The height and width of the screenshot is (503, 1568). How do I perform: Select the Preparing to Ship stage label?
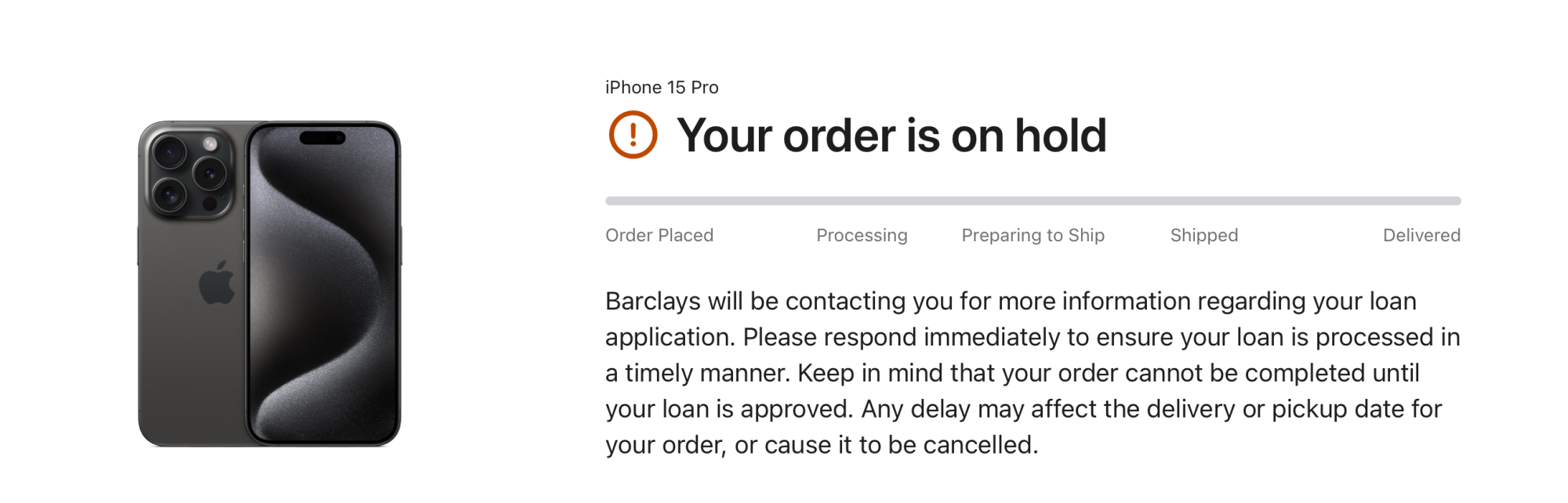(1033, 235)
